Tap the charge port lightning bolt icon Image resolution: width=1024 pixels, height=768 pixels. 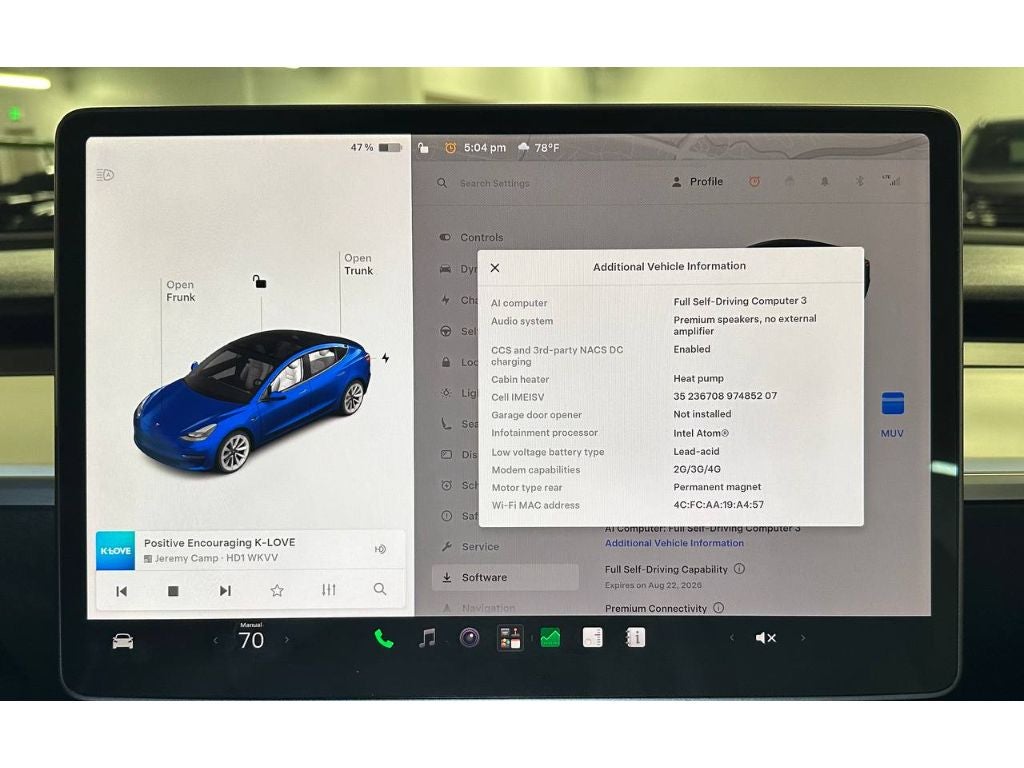(386, 358)
